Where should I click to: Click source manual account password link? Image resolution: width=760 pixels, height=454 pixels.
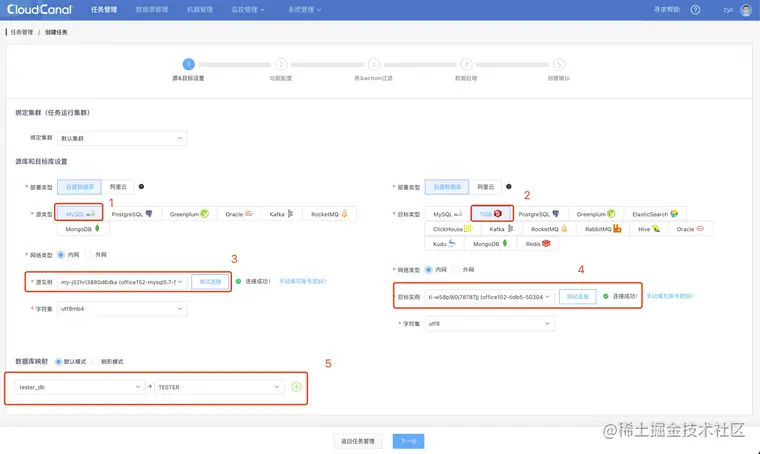pyautogui.click(x=302, y=282)
